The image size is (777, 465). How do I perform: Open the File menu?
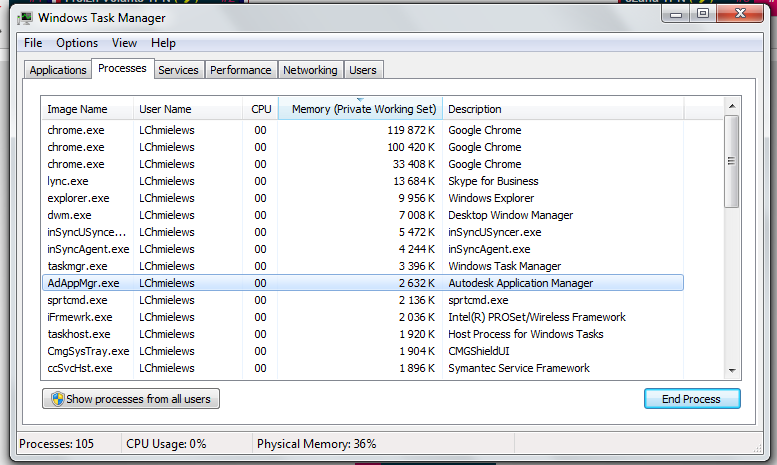tap(33, 43)
